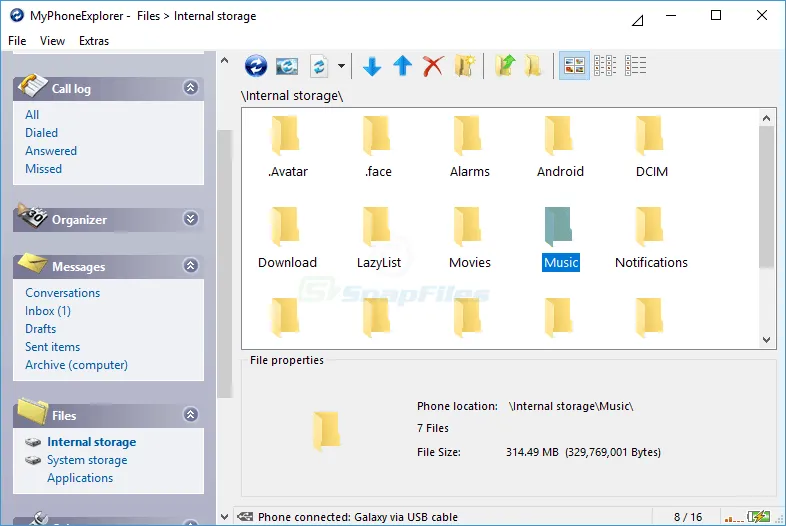The height and width of the screenshot is (526, 786).
Task: Show Answered calls
Action: pyautogui.click(x=51, y=151)
